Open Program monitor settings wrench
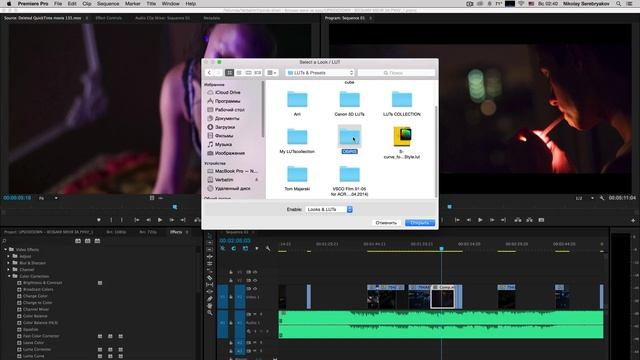The width and height of the screenshot is (640, 360). (602, 198)
